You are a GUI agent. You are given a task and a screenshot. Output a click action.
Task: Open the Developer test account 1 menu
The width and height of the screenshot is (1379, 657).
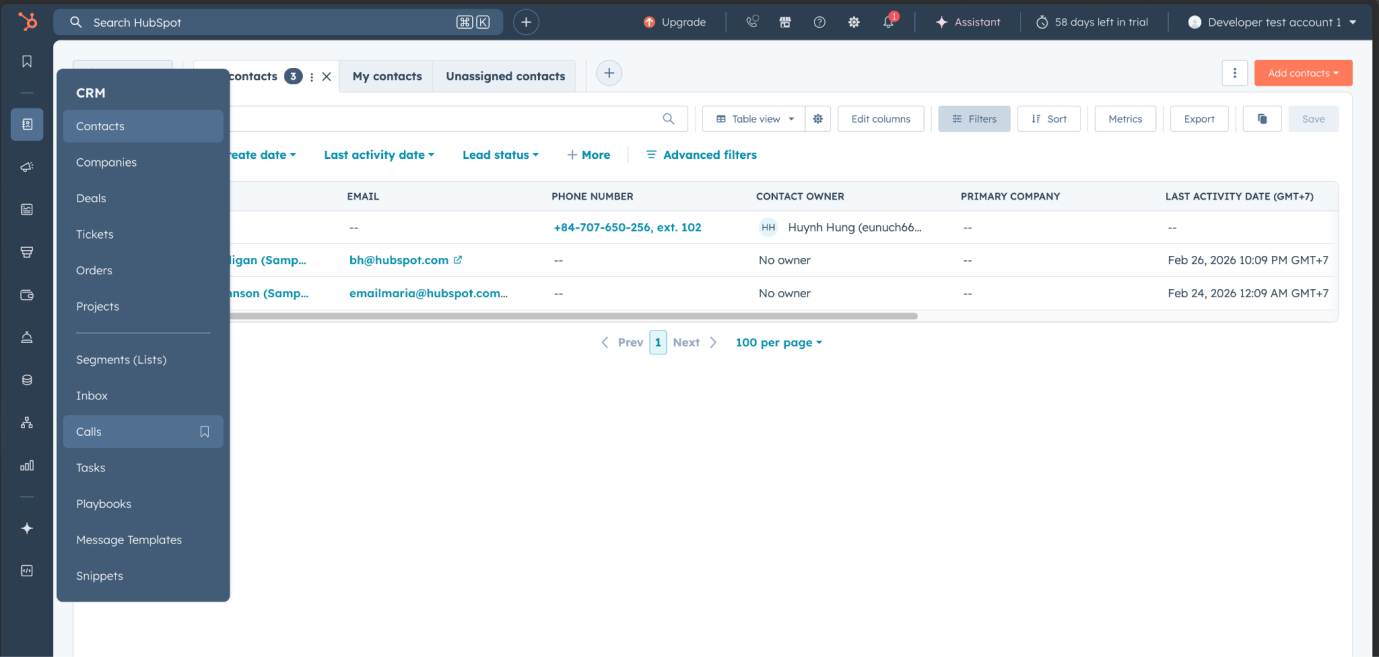click(x=1272, y=22)
